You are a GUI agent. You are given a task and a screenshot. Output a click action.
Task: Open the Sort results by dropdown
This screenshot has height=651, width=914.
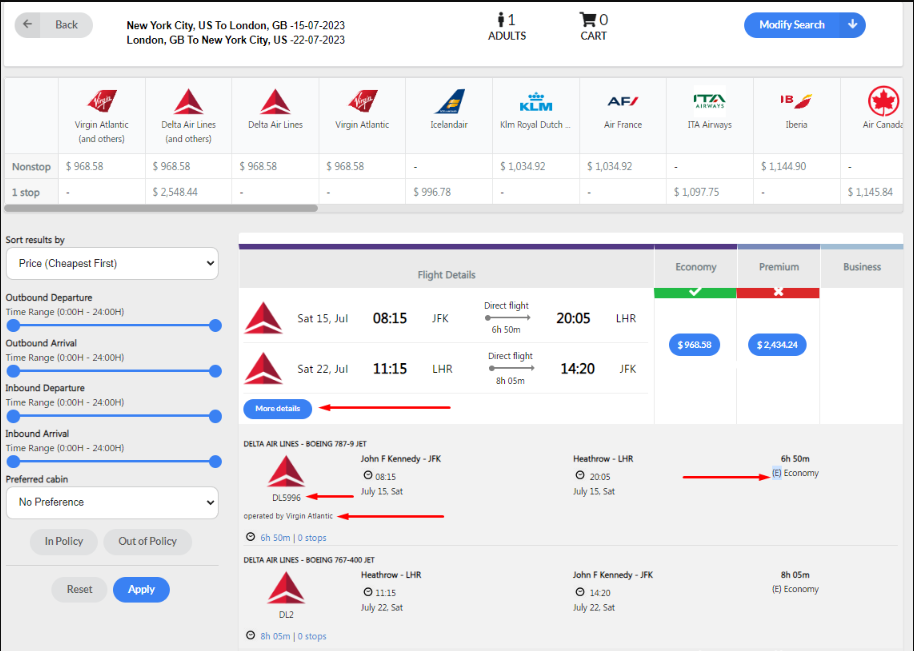[113, 263]
